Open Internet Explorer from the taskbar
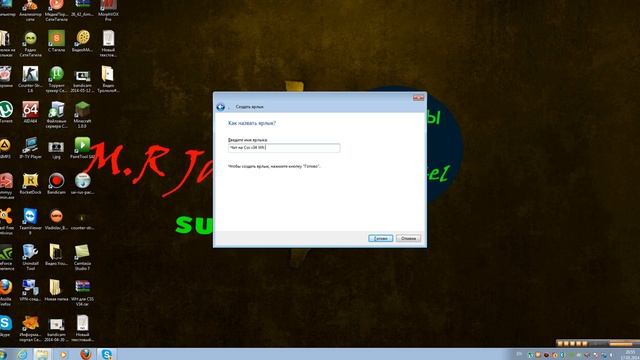 (22, 354)
